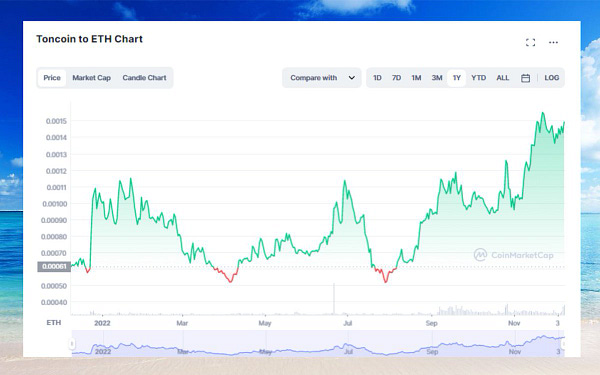Select the 3M time range
The image size is (600, 375).
pyautogui.click(x=437, y=78)
